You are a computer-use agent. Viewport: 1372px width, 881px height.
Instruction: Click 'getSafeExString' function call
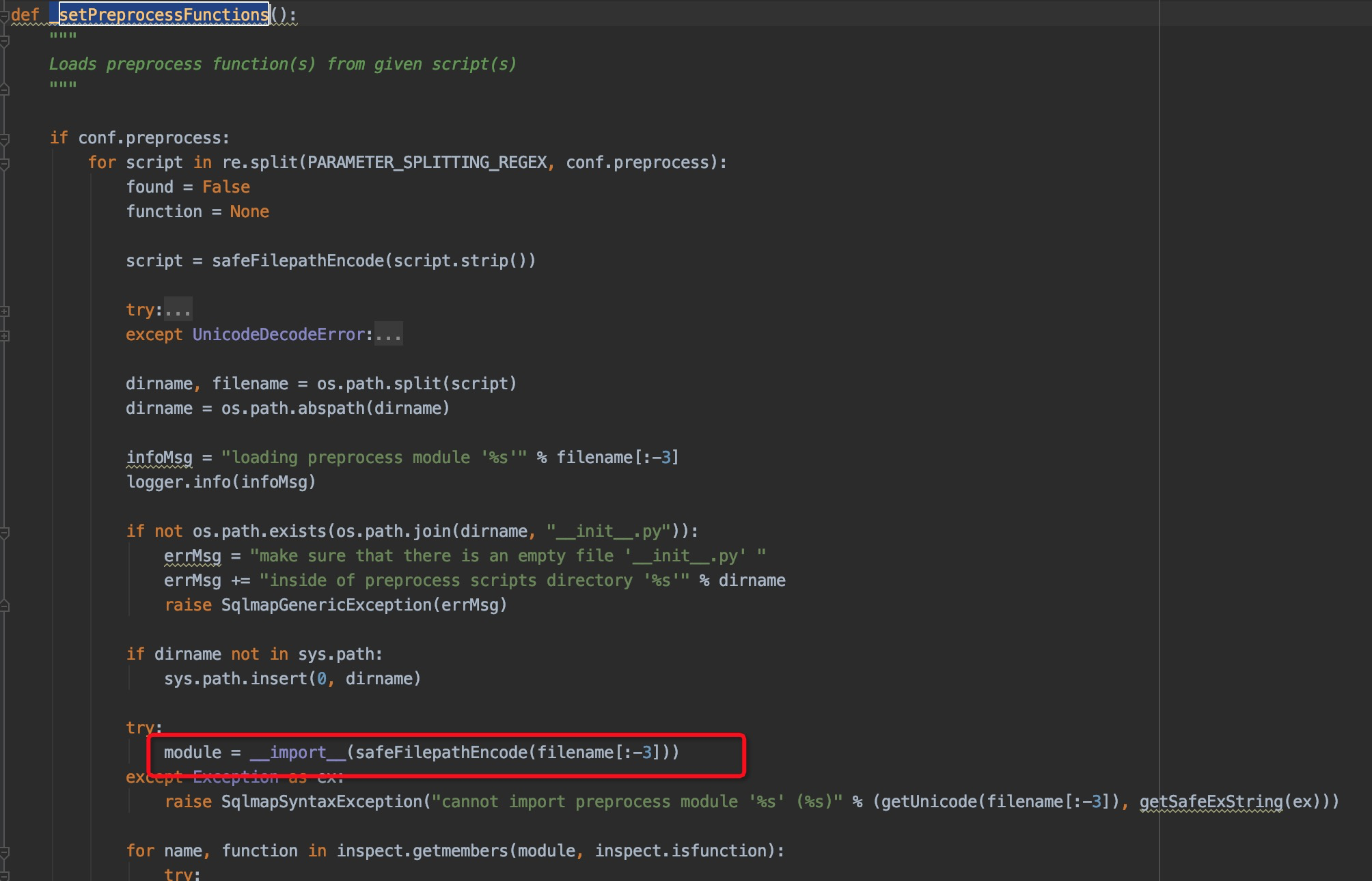[1211, 802]
